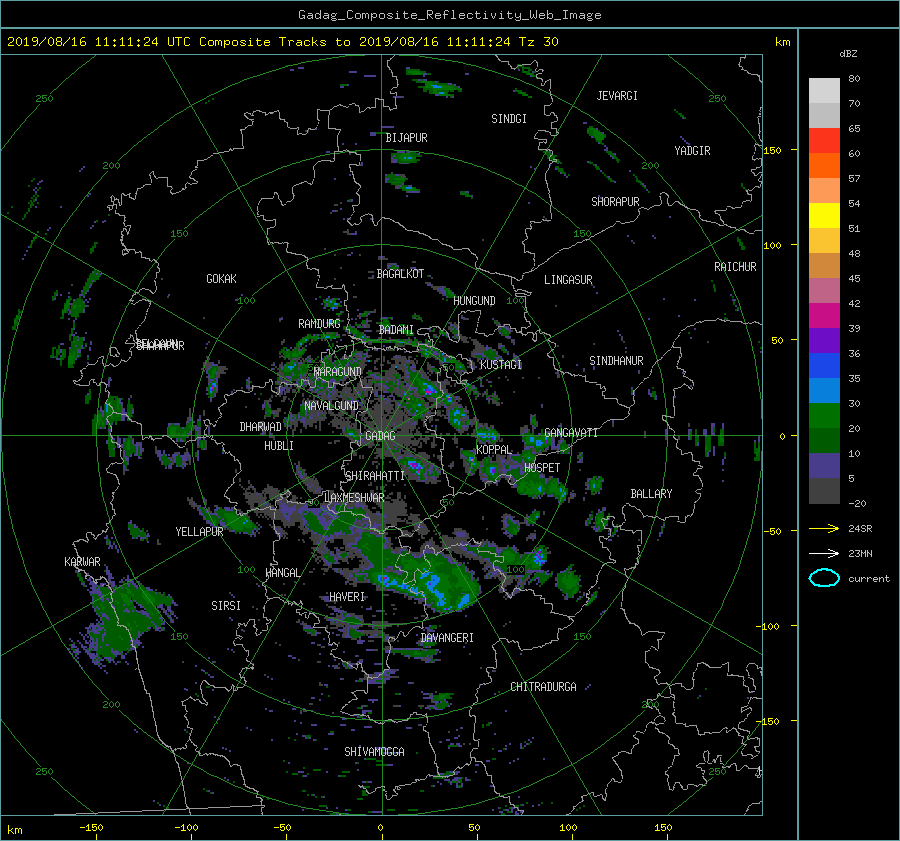Click the bright green 20 dBZ legend swatch
Screen dimensions: 900x841
(824, 415)
